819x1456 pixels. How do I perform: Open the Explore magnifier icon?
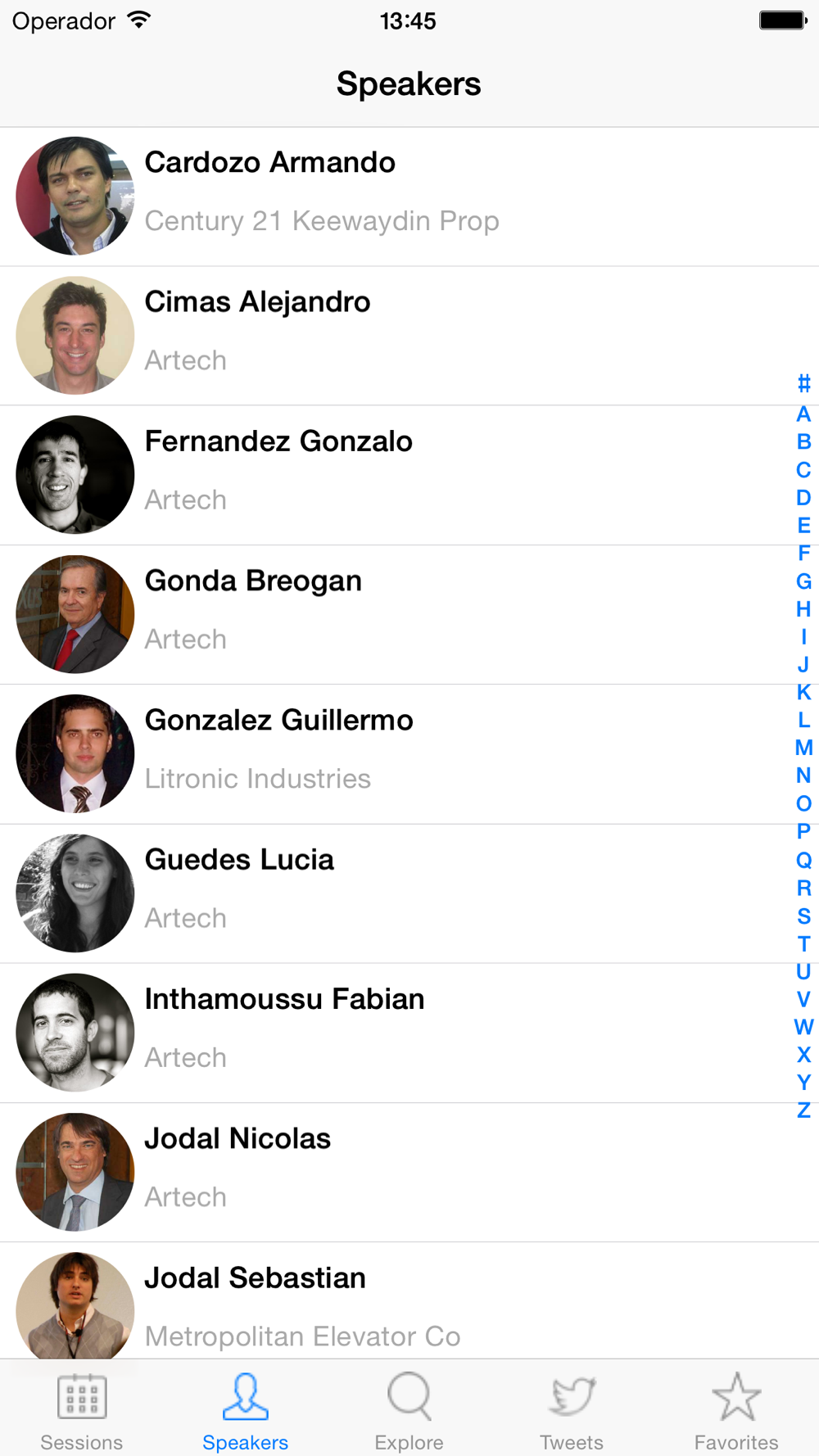pyautogui.click(x=409, y=1396)
